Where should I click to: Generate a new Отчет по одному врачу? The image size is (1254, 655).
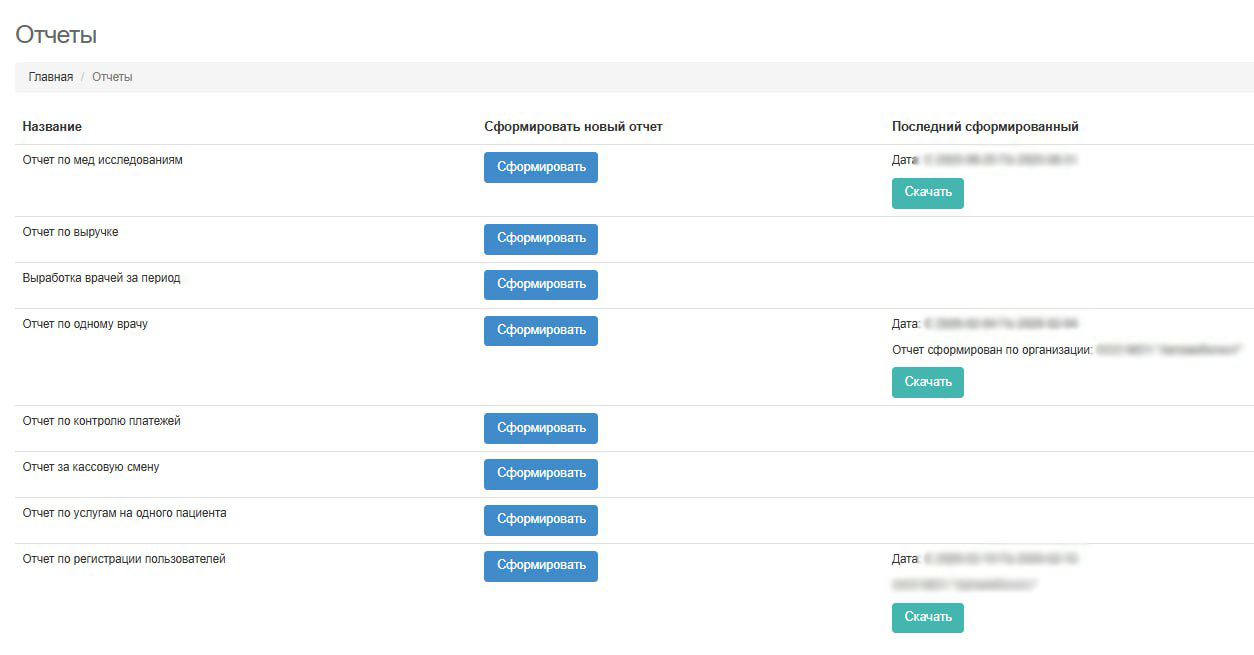click(x=540, y=331)
